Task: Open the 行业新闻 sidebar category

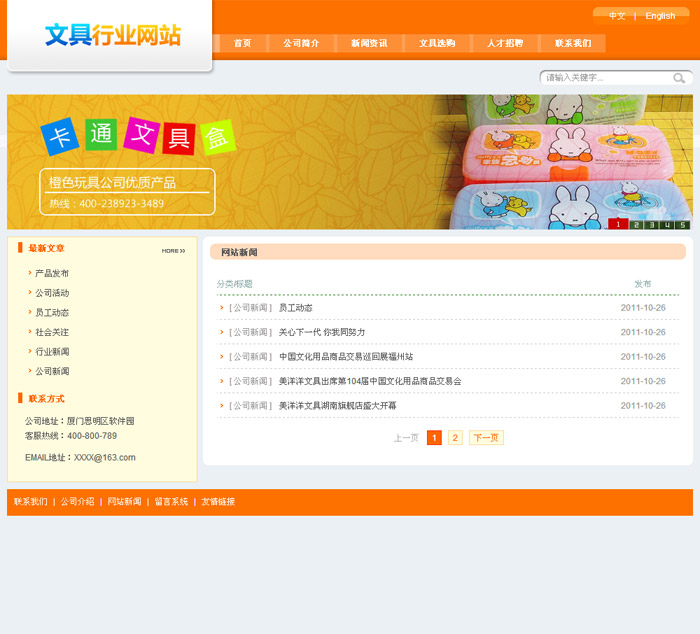Action: pos(52,352)
